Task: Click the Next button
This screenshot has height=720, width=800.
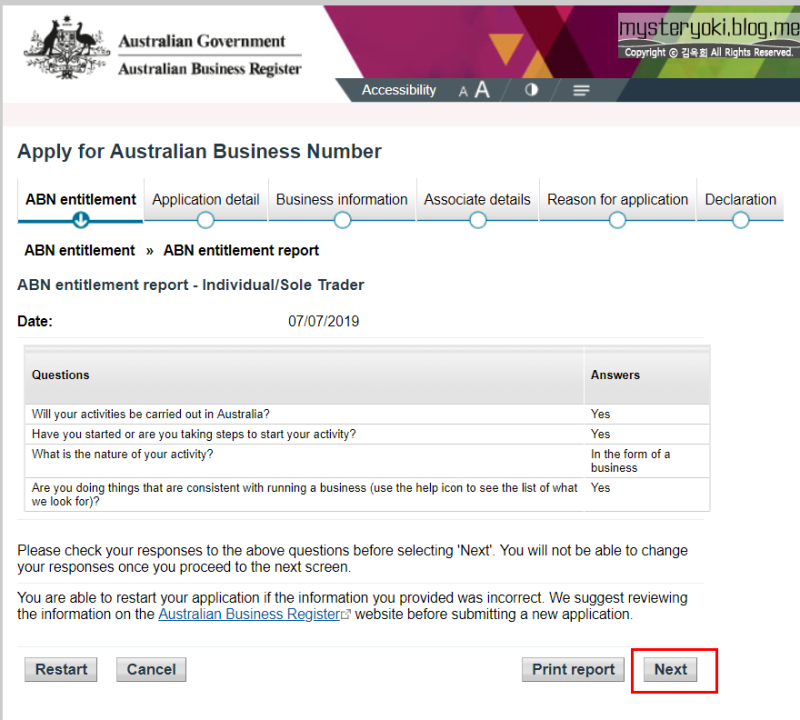Action: tap(670, 669)
